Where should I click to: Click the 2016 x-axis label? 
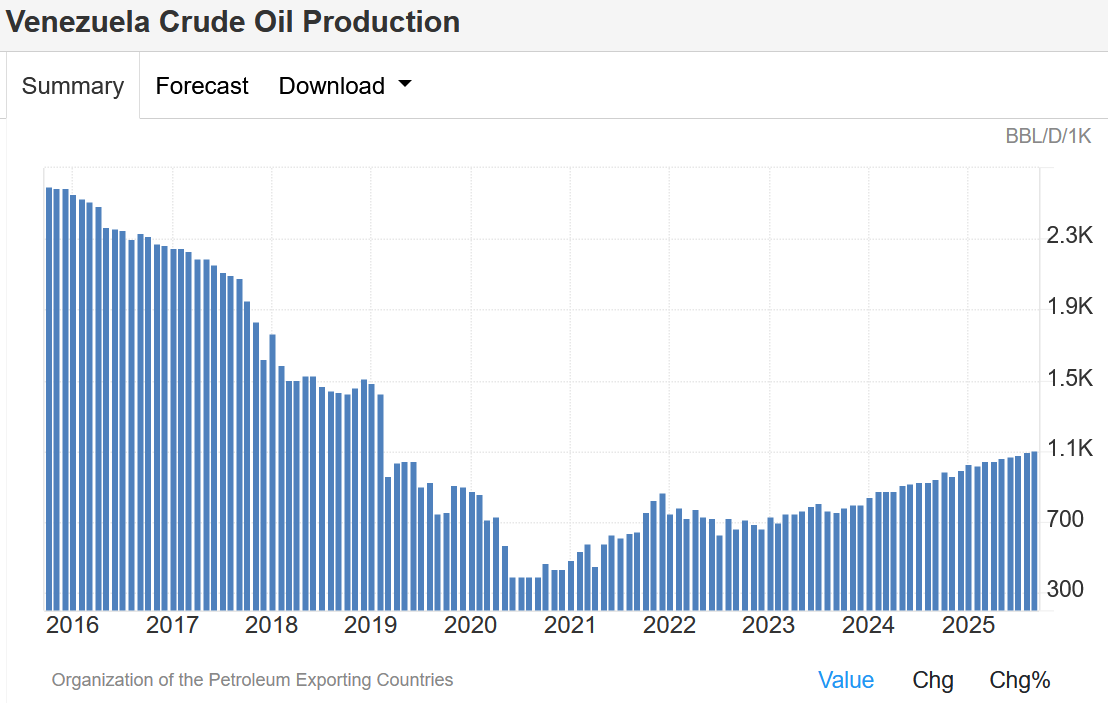(x=73, y=625)
